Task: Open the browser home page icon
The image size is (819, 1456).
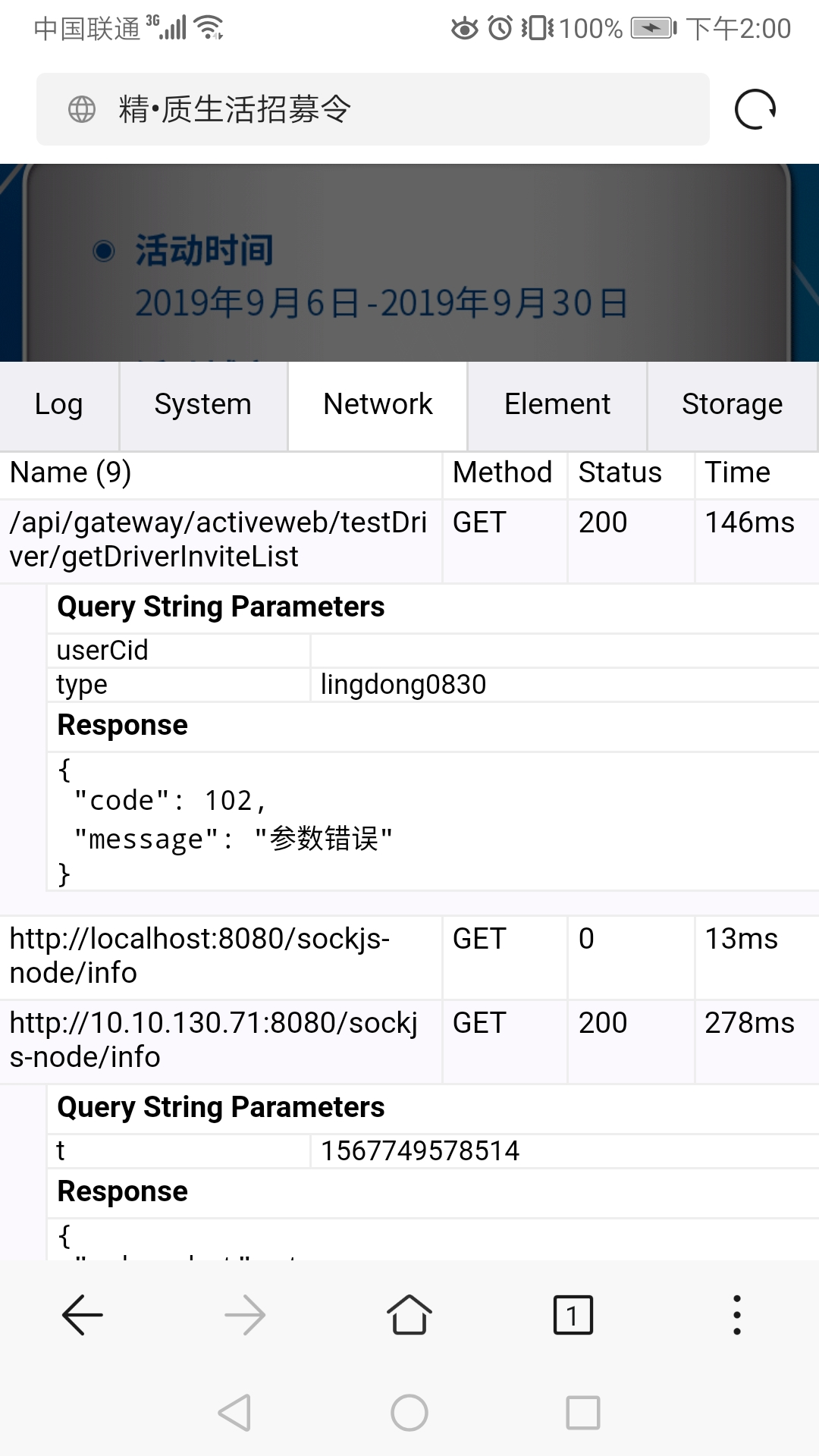Action: (x=409, y=1314)
